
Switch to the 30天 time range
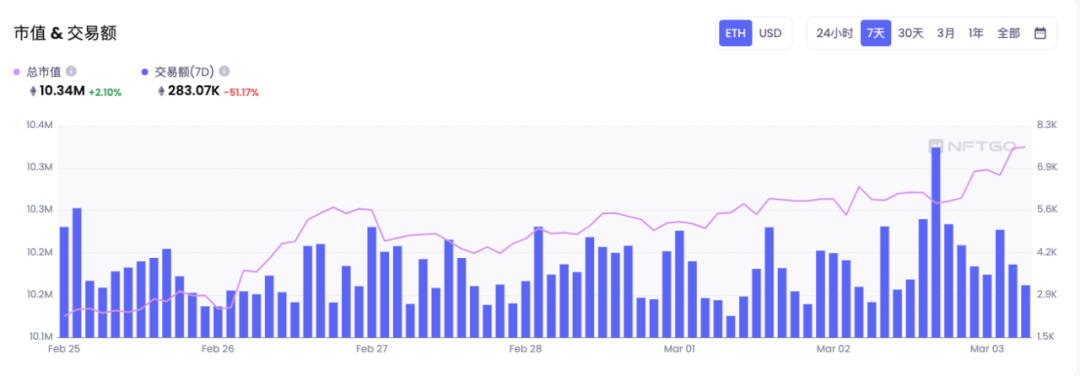(911, 33)
